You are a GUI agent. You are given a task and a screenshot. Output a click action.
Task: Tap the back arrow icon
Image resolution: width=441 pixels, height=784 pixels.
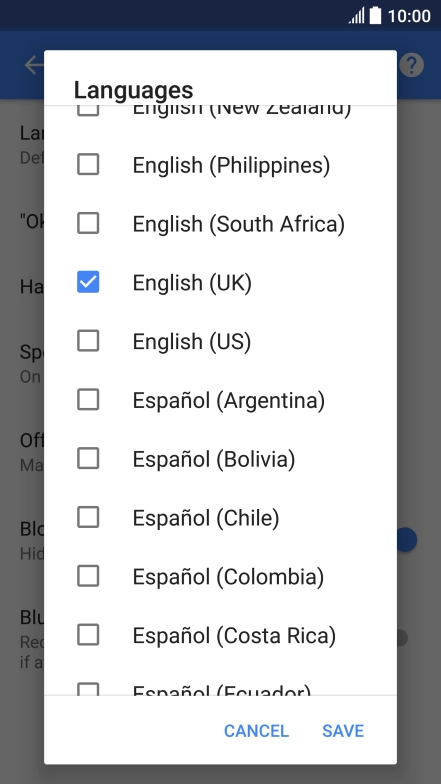[x=34, y=65]
